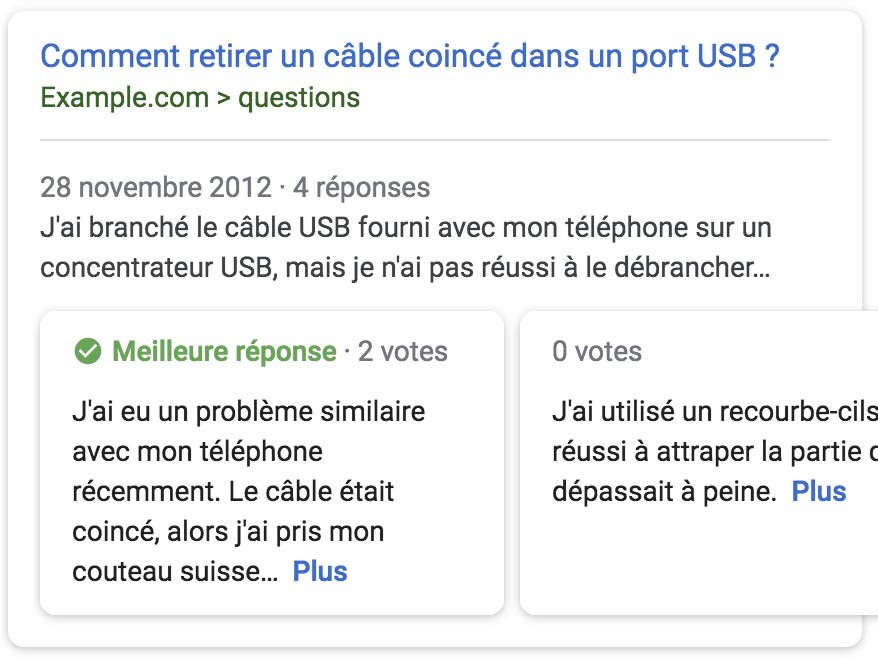
Task: Click the "questions" breadcrumb segment
Action: click(298, 98)
